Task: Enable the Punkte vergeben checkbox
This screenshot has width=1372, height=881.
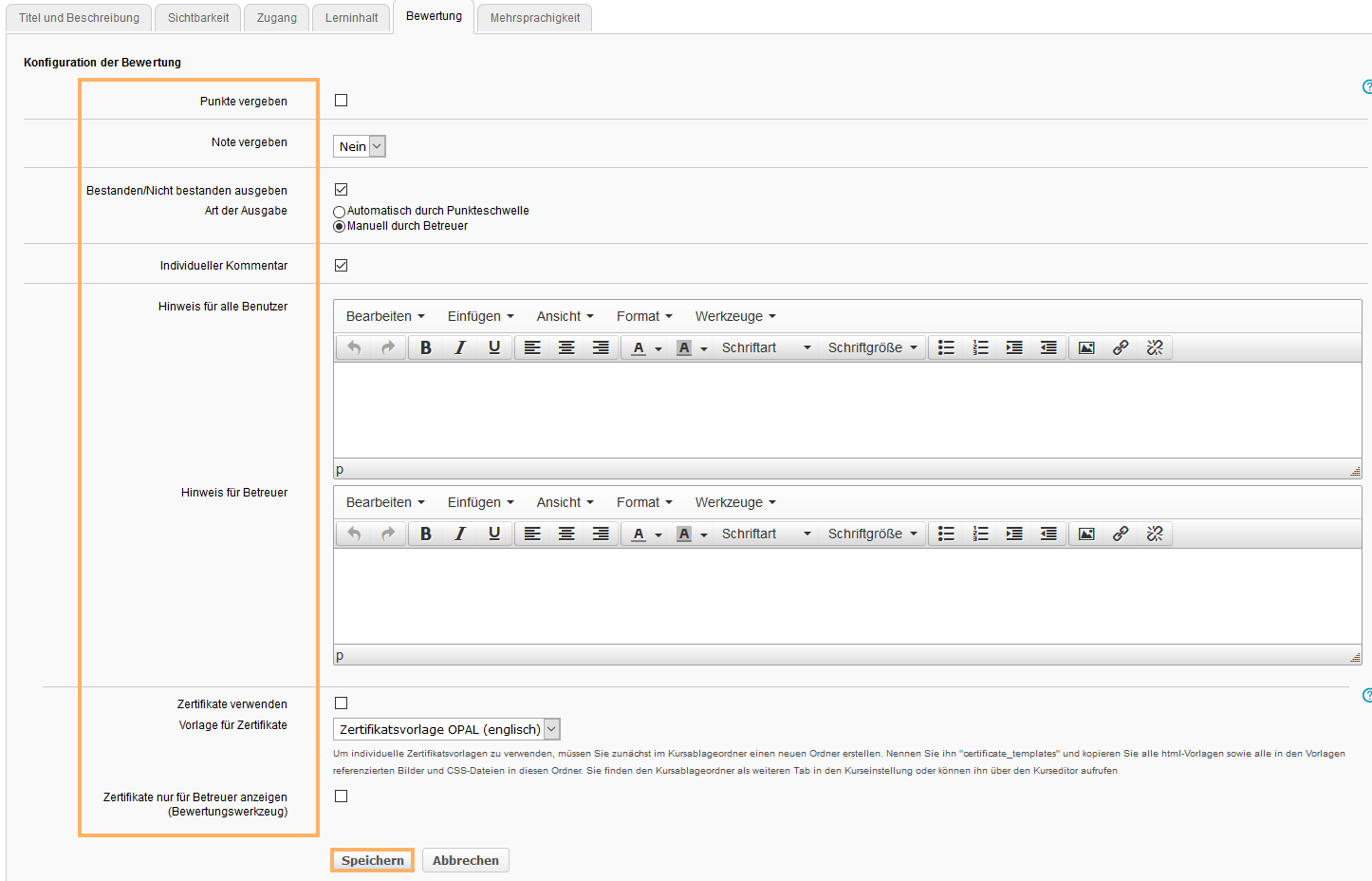Action: pos(342,101)
